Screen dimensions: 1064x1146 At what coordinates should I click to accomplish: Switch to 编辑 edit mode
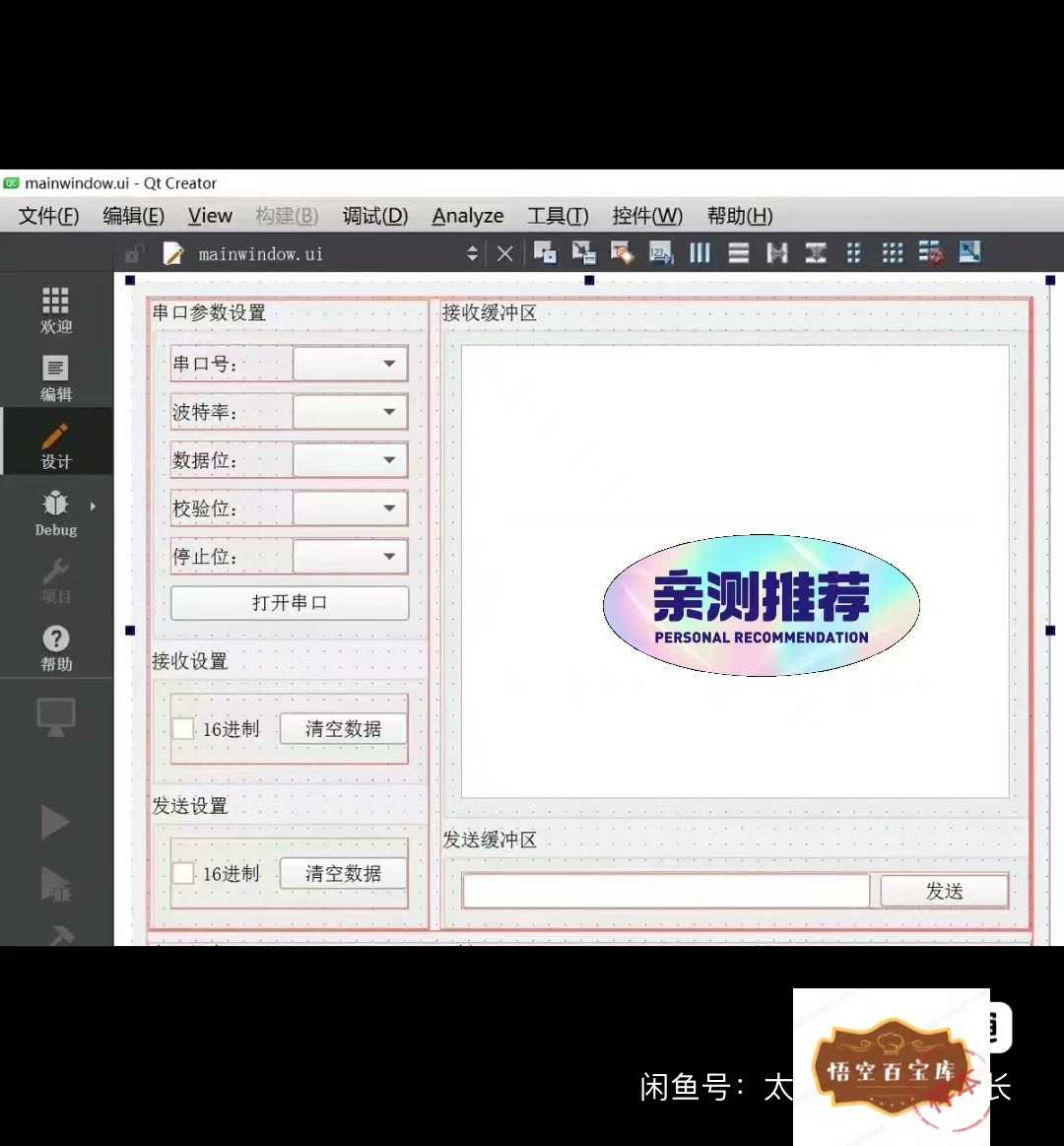point(55,378)
